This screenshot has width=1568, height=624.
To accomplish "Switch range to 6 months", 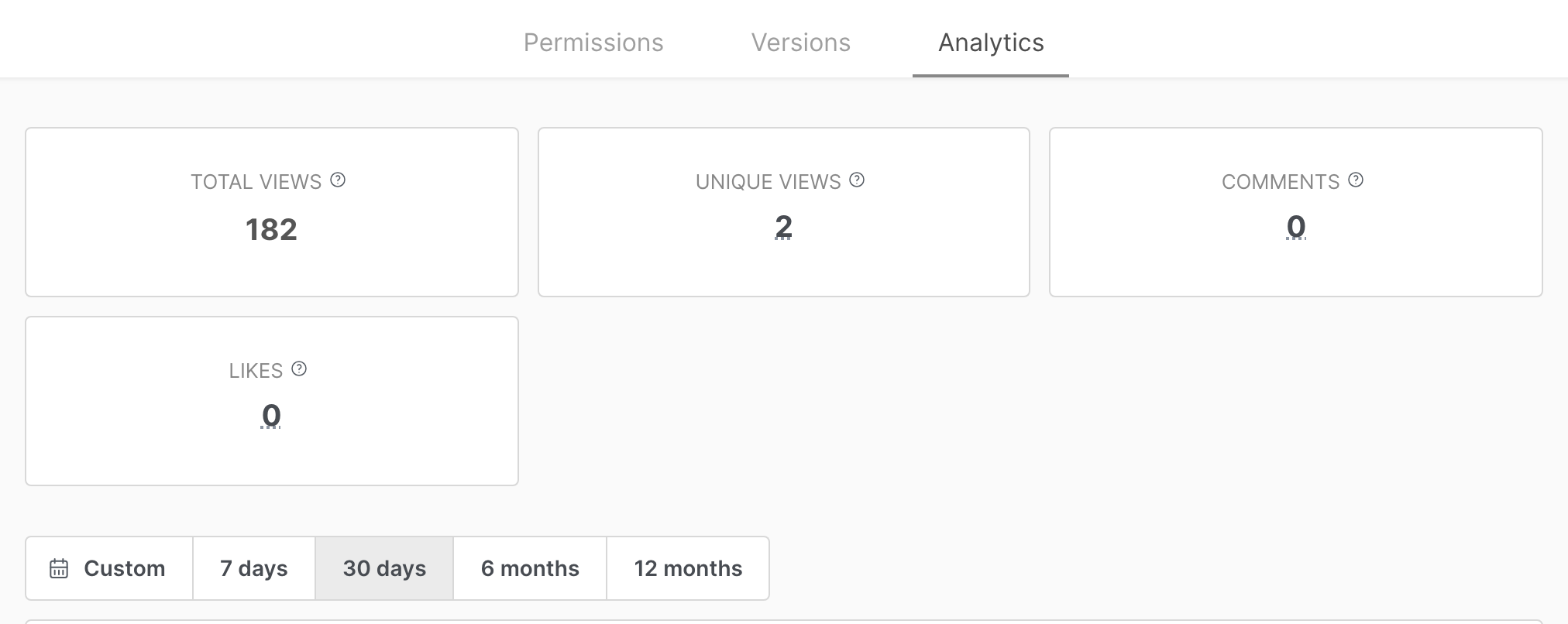I will point(530,568).
